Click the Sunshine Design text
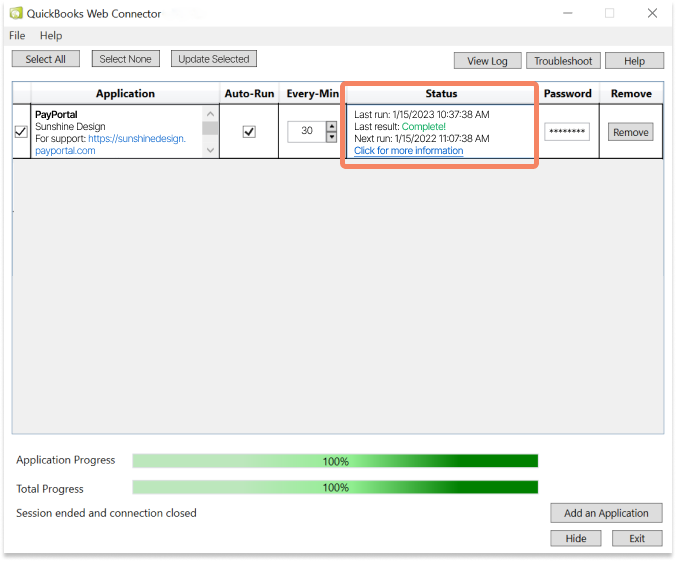The image size is (676, 561). tap(70, 126)
